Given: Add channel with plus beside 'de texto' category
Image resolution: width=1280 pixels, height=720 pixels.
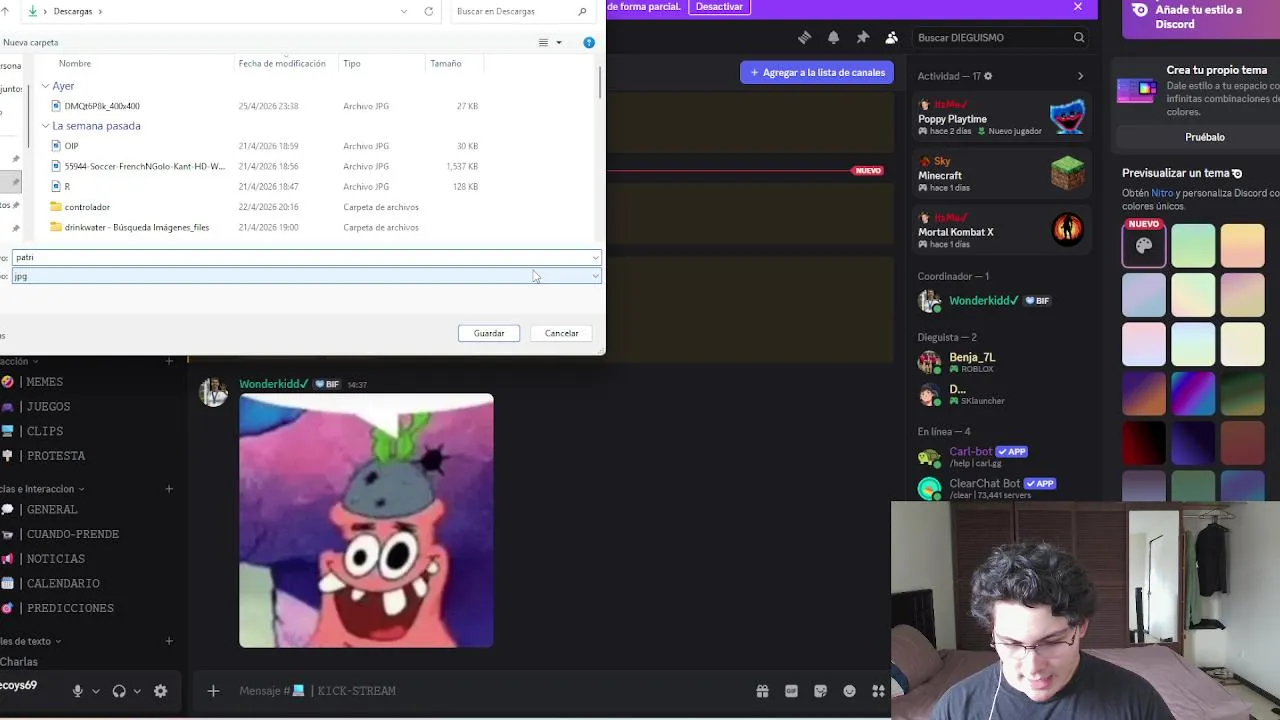Looking at the screenshot, I should click(169, 641).
